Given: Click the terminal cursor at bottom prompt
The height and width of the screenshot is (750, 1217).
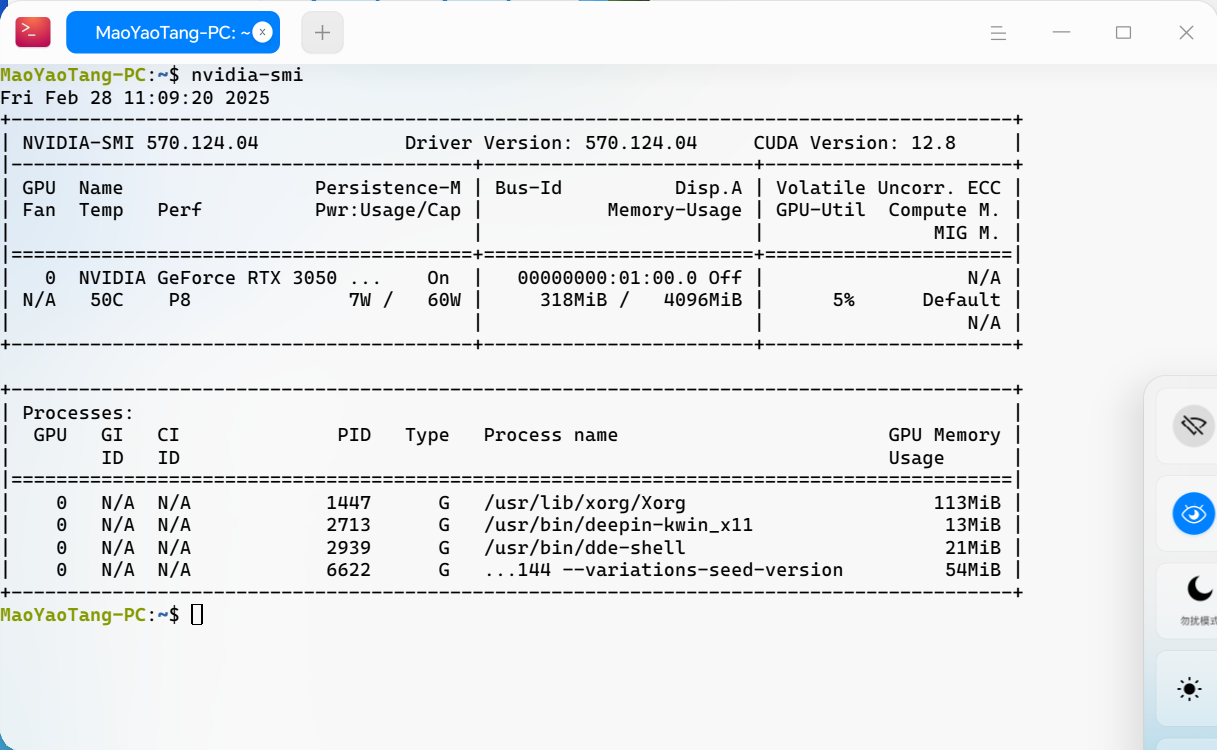Looking at the screenshot, I should point(197,615).
